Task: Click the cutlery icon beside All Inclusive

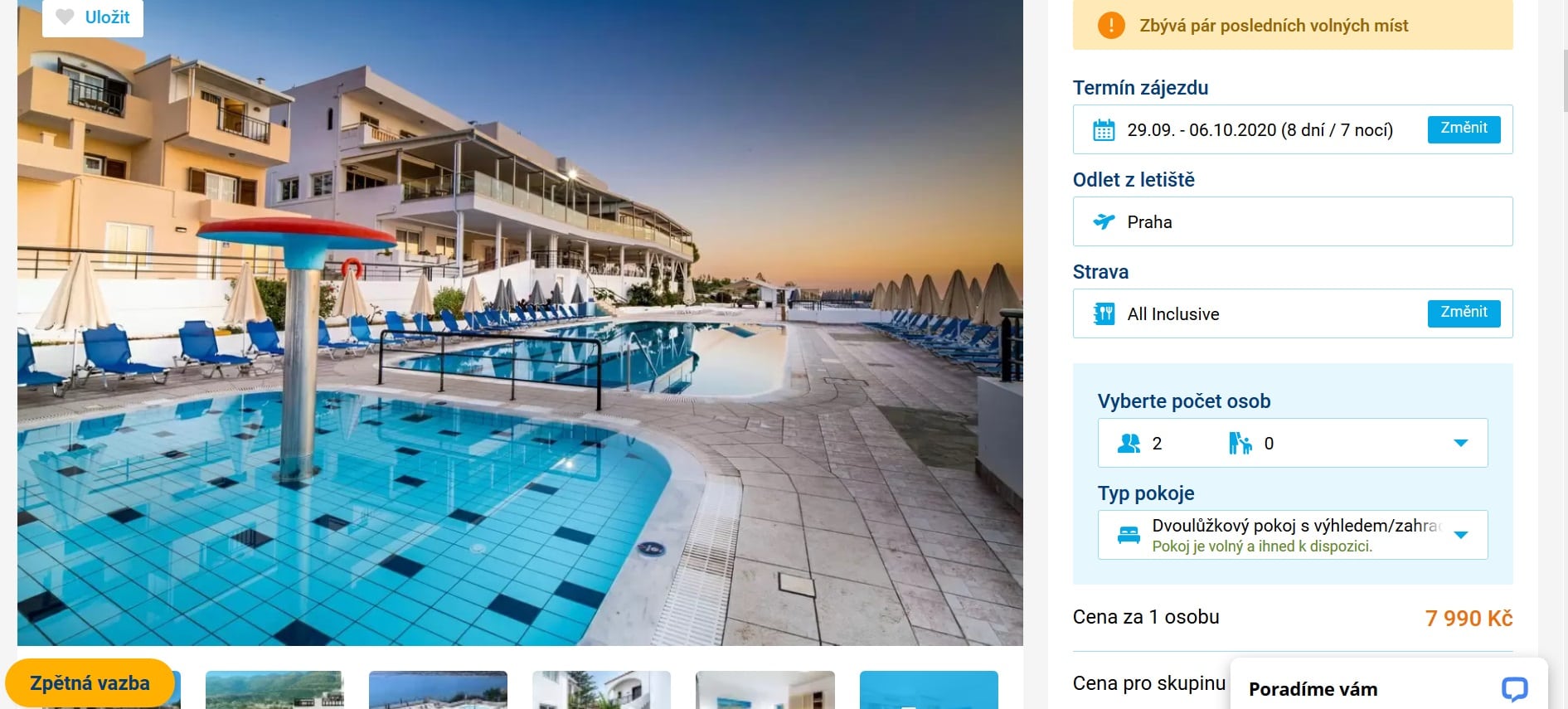Action: (x=1104, y=314)
